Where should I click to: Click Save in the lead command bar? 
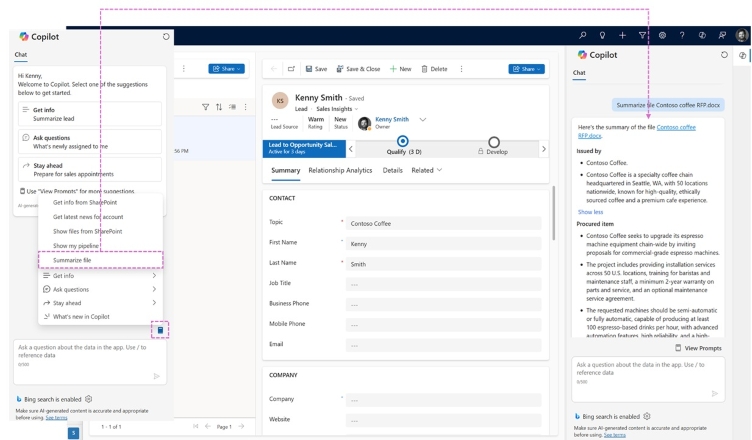pyautogui.click(x=317, y=69)
